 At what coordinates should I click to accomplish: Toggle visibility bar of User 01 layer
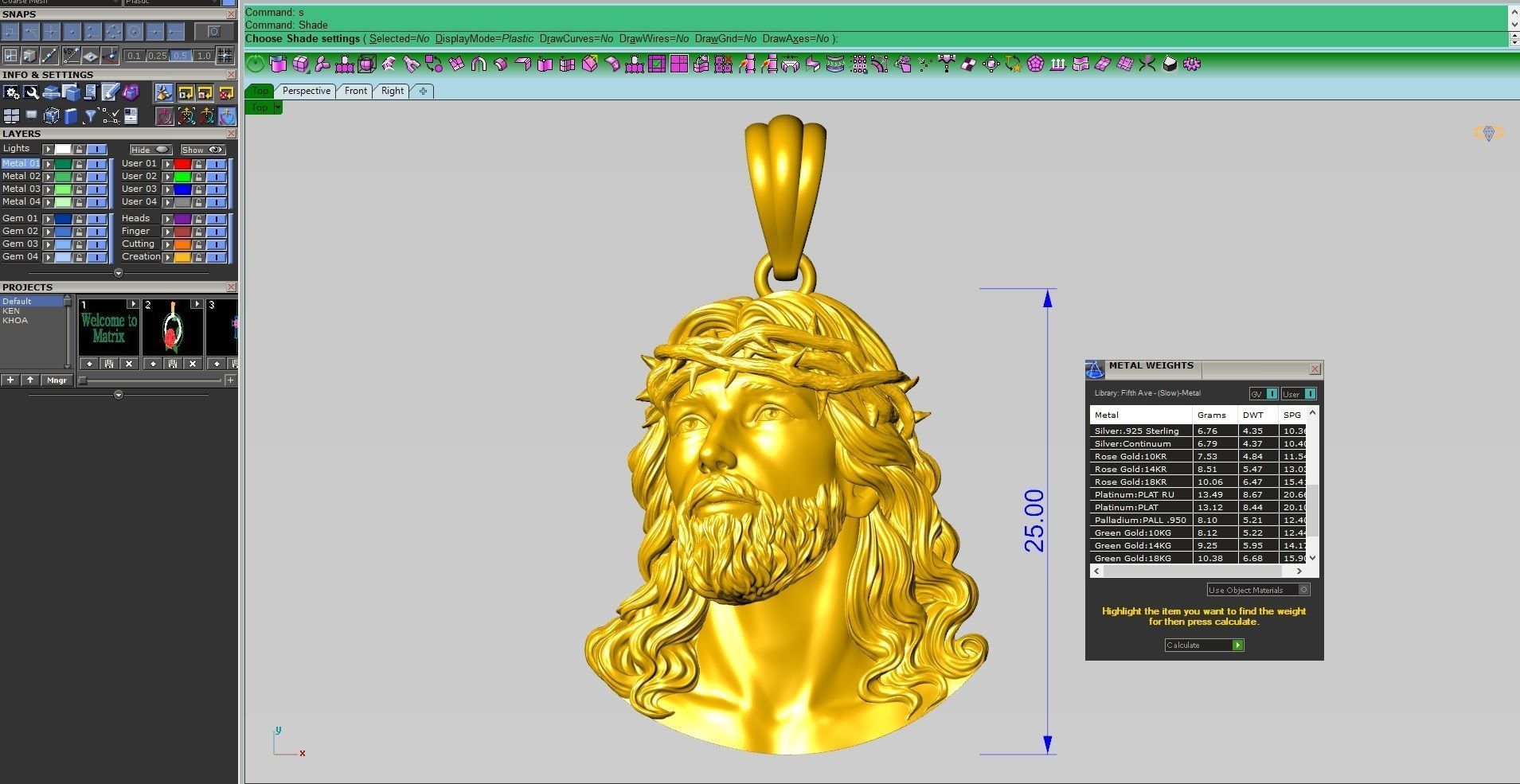pos(217,164)
